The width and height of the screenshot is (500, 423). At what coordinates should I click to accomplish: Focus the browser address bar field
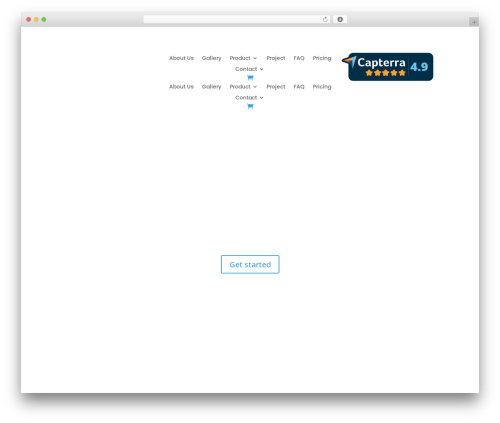point(236,20)
